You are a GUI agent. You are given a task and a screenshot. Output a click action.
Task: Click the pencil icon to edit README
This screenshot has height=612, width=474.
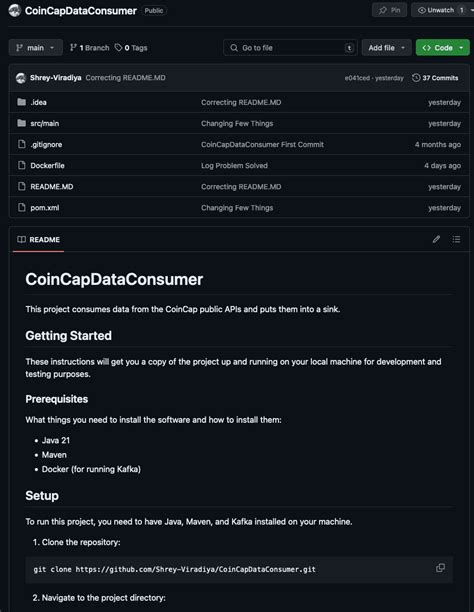(436, 239)
